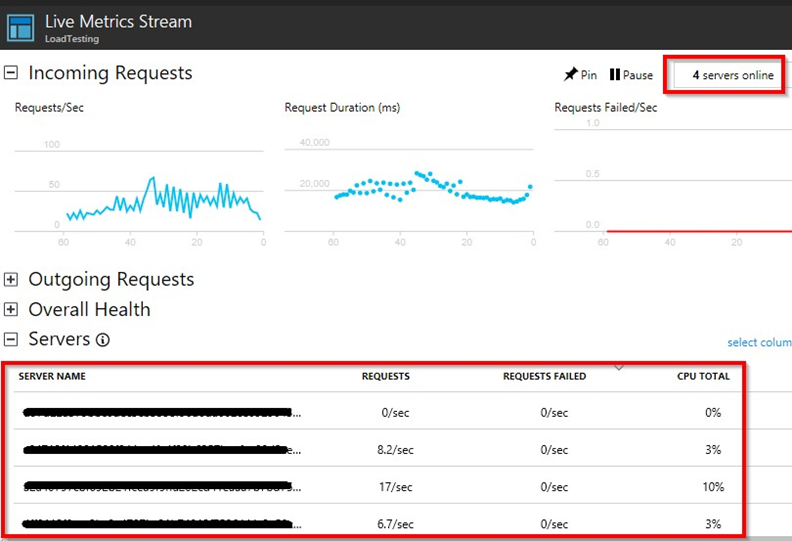Expand the Overall Health section

(12, 310)
